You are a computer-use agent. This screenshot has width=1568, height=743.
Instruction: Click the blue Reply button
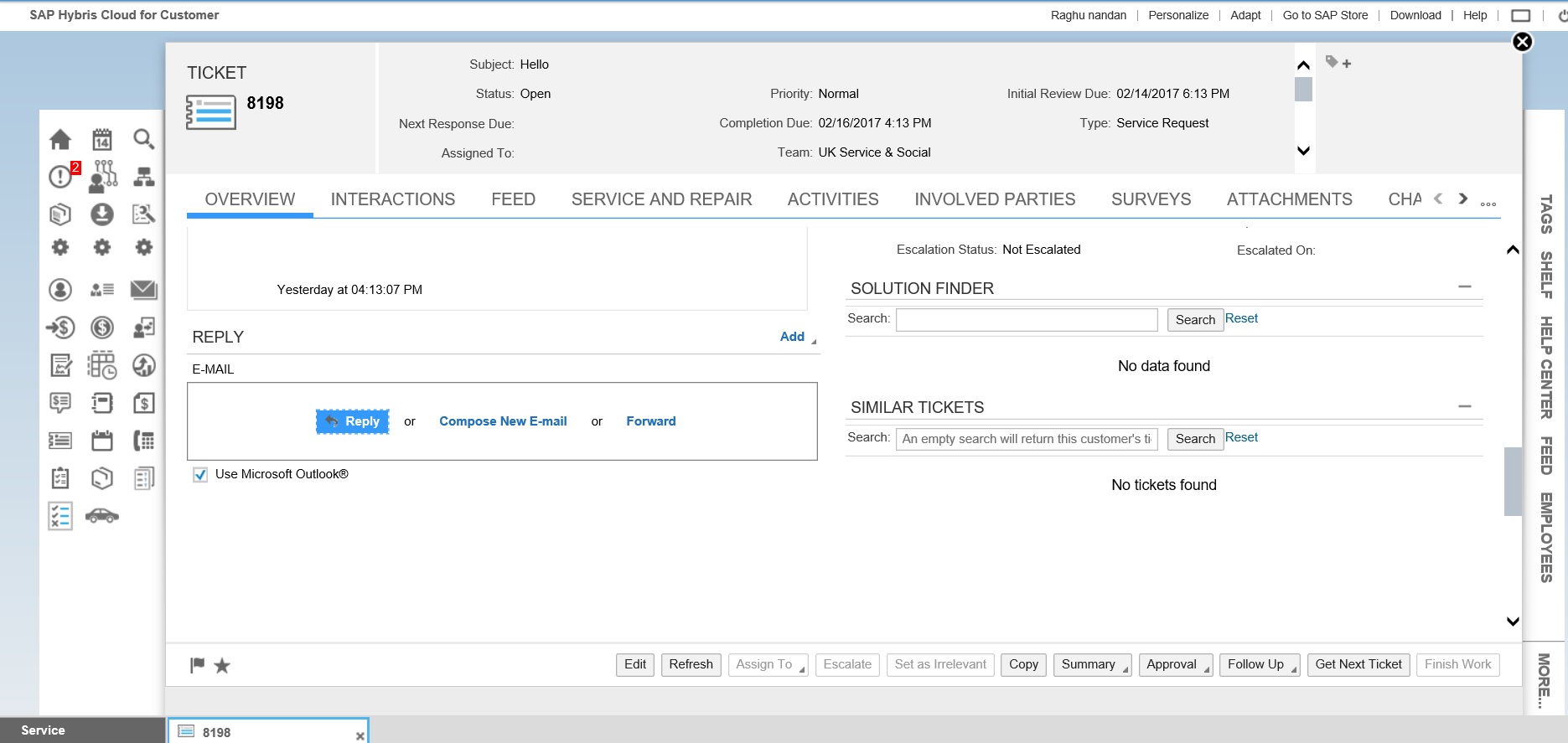point(353,421)
